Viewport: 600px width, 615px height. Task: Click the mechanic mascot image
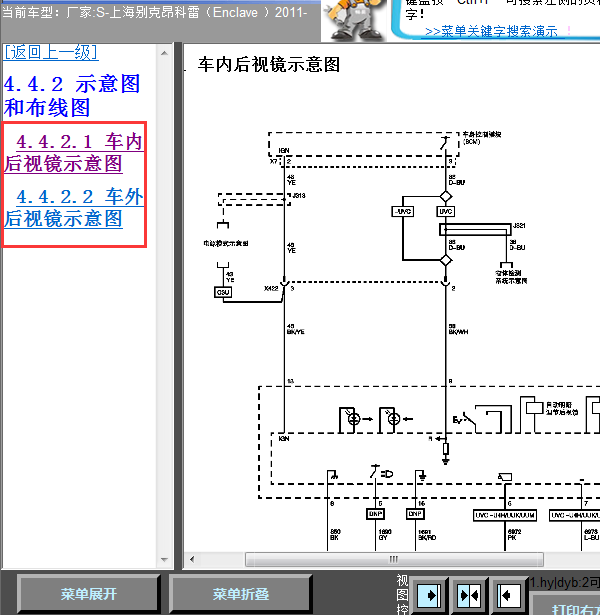pyautogui.click(x=354, y=20)
